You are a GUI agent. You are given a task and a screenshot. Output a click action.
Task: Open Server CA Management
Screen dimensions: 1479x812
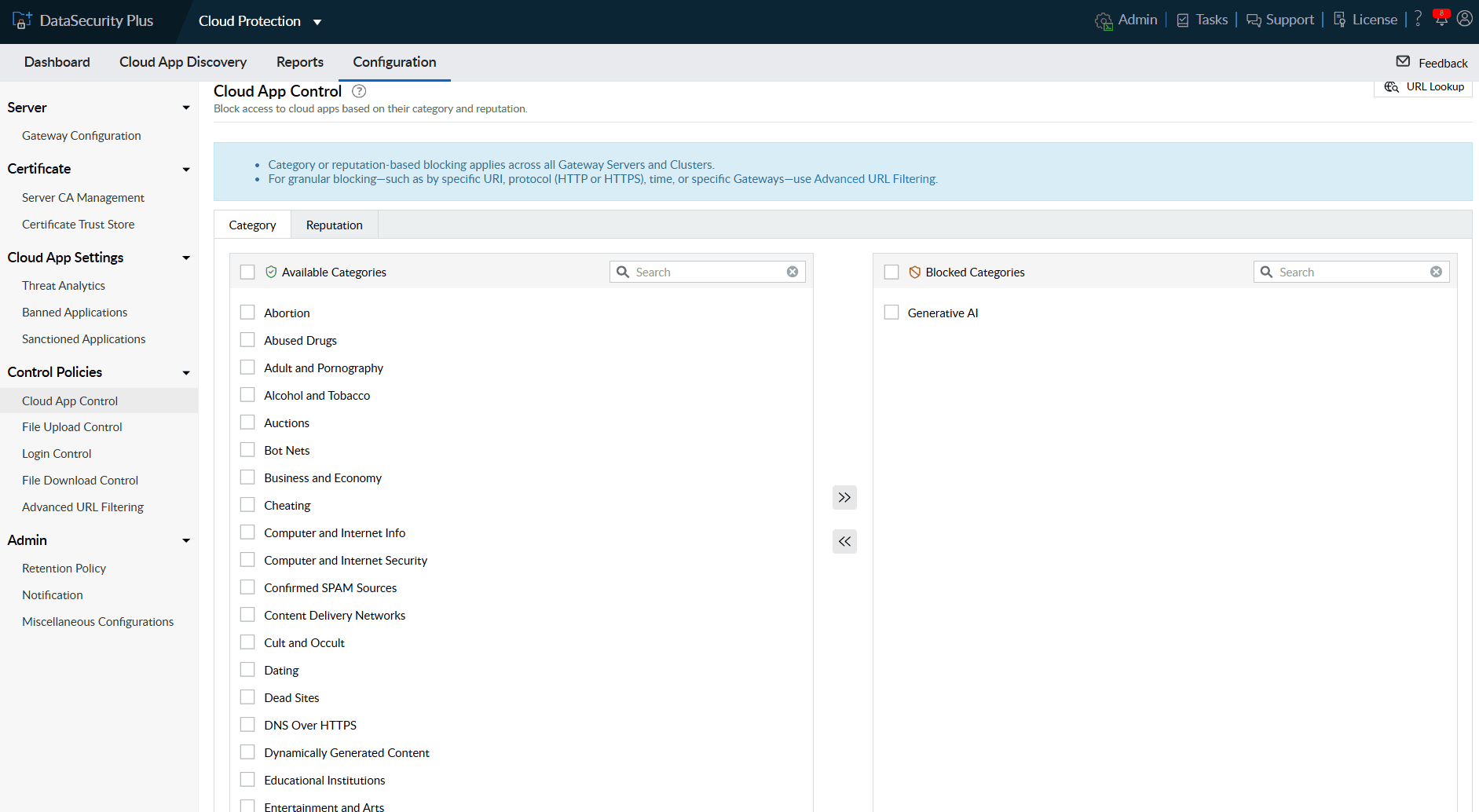(83, 198)
